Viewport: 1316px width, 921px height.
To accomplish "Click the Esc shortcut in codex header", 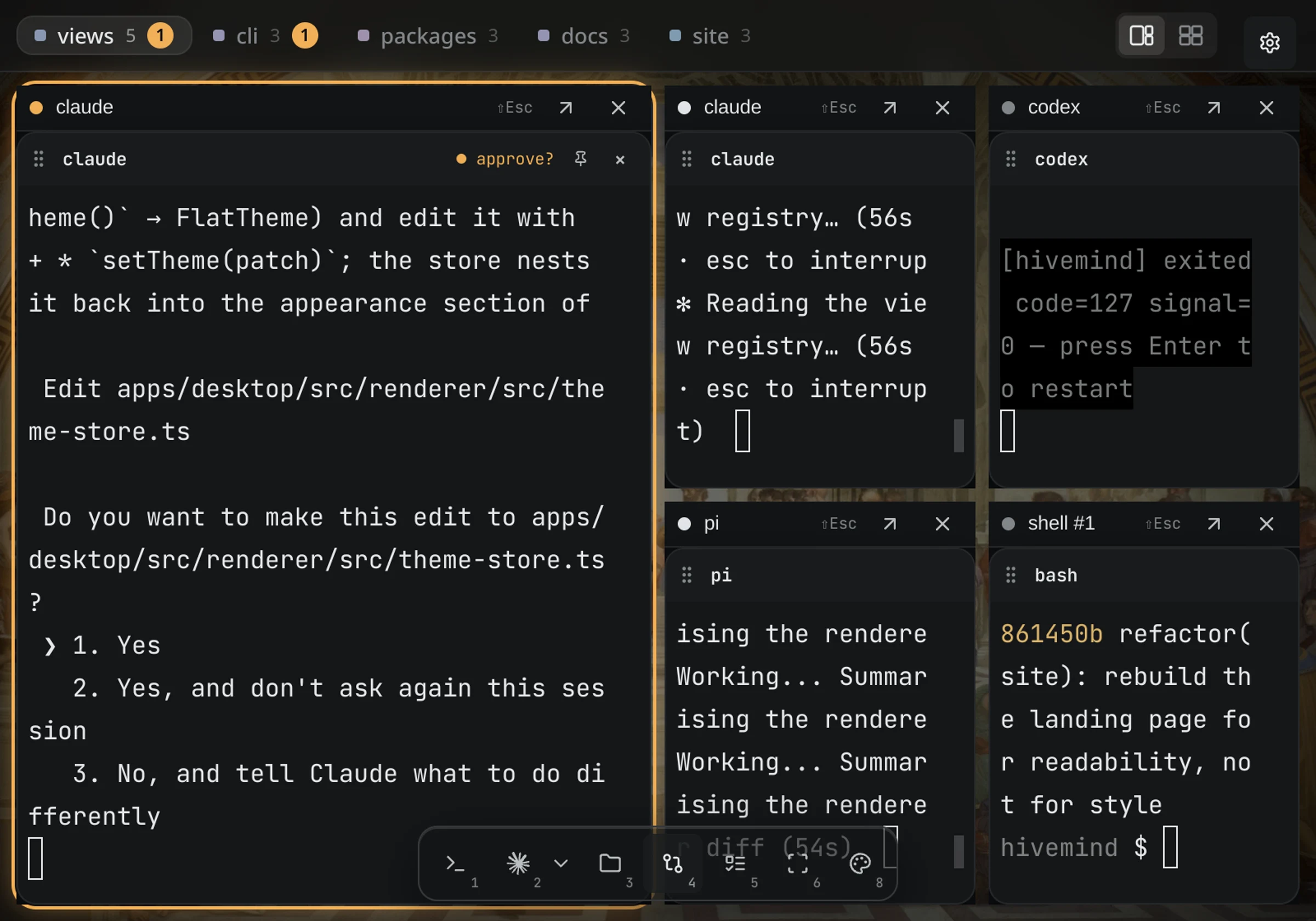I will (x=1162, y=108).
